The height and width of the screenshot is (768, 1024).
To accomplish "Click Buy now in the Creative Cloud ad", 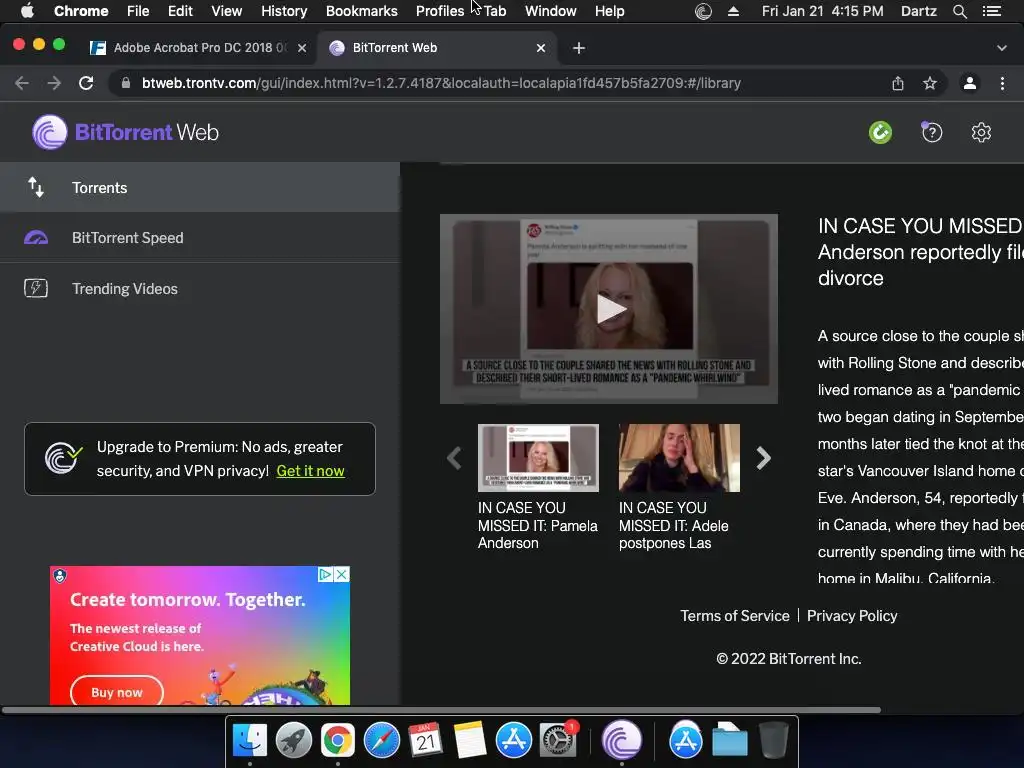I will click(x=117, y=692).
